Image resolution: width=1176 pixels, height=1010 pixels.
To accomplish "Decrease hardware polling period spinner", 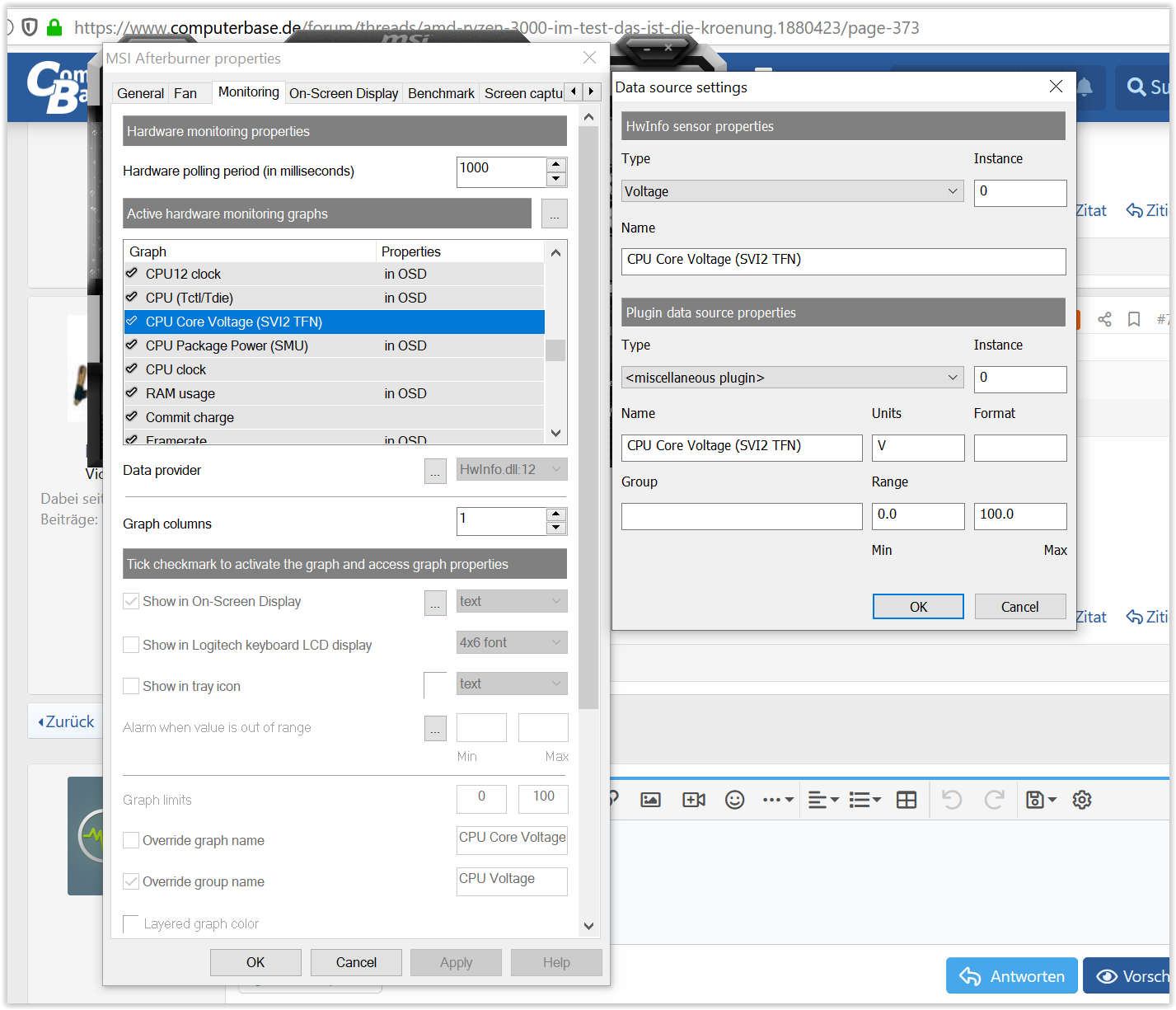I will tap(556, 179).
